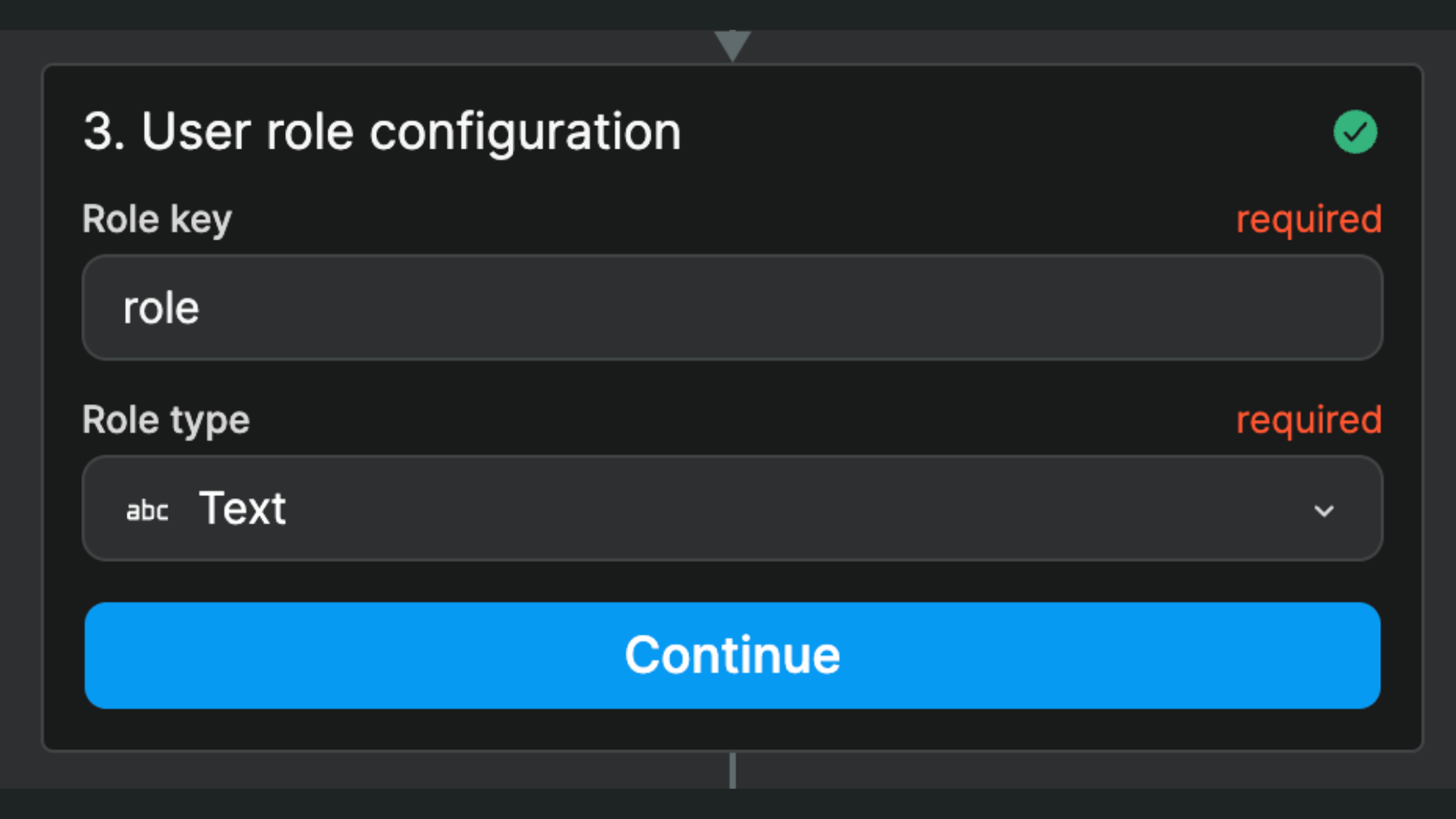Viewport: 1456px width, 819px height.
Task: Select the User role configuration heading
Action: tap(381, 131)
